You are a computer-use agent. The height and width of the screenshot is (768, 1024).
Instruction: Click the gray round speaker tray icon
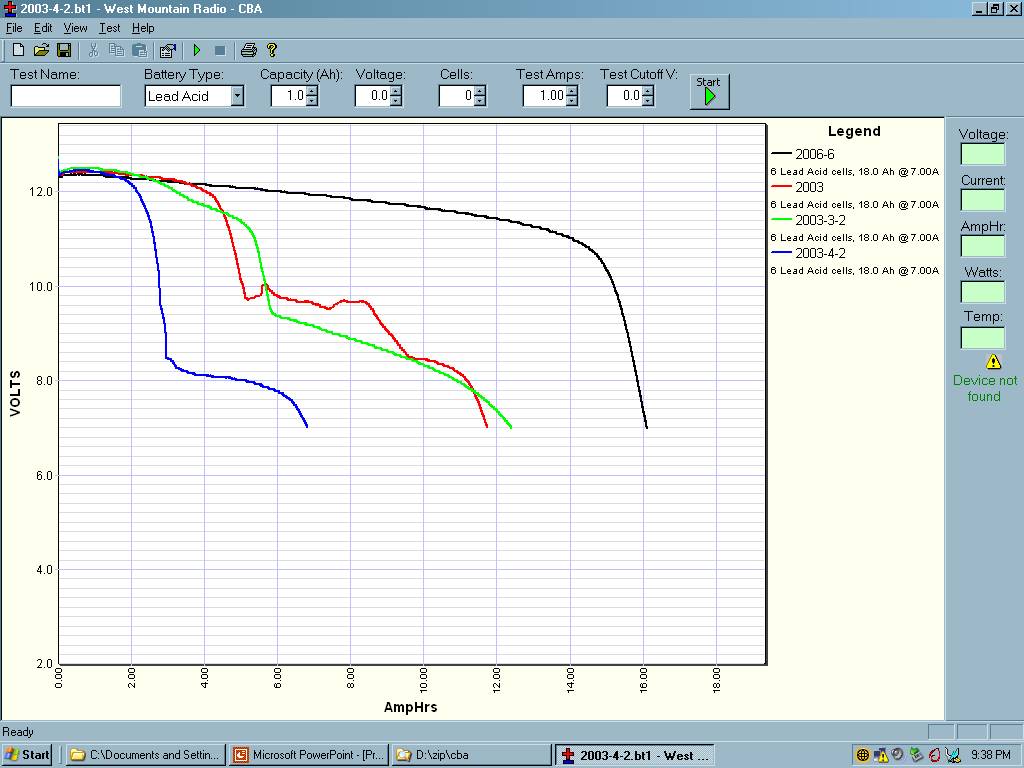click(898, 755)
